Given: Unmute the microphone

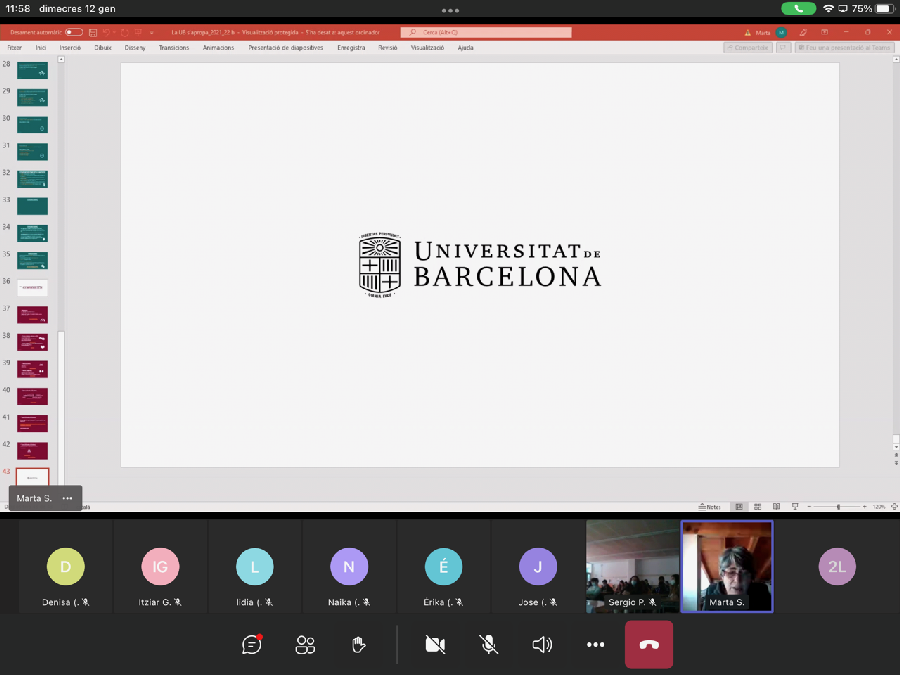Looking at the screenshot, I should coord(489,645).
